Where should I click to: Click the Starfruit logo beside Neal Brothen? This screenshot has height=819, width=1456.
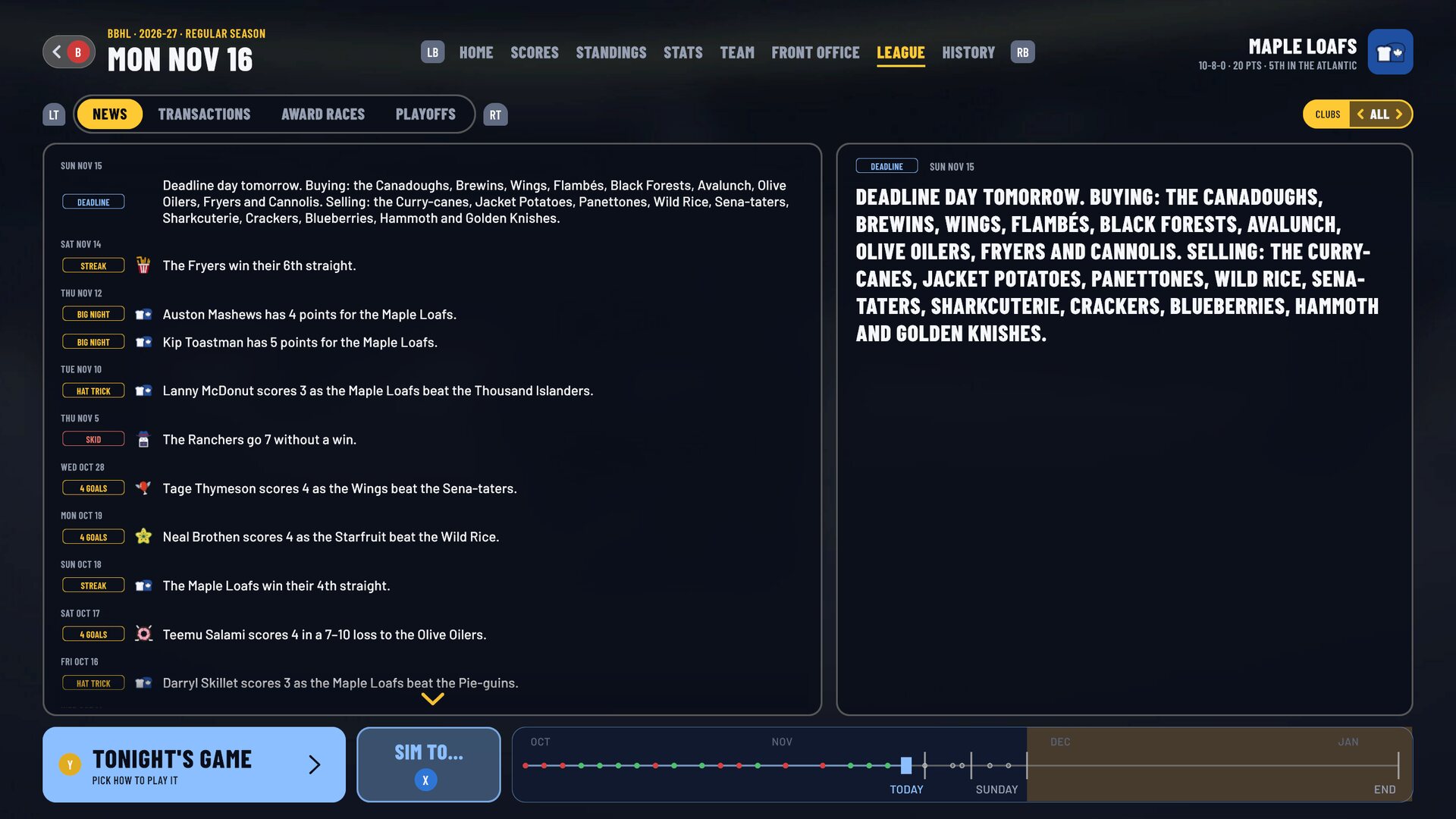143,537
